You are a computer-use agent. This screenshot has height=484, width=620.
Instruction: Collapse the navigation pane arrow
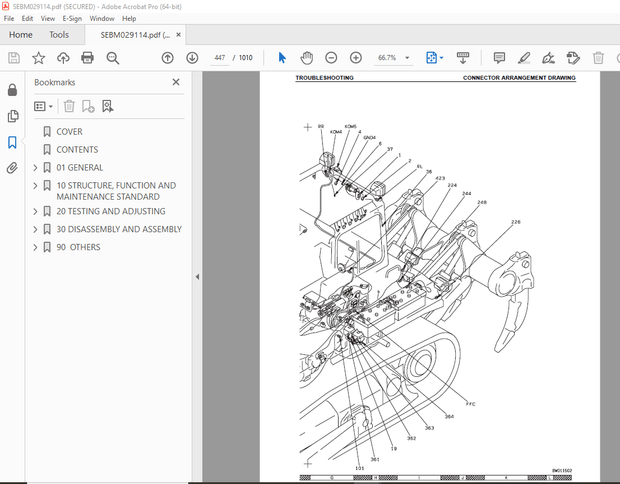tap(197, 277)
